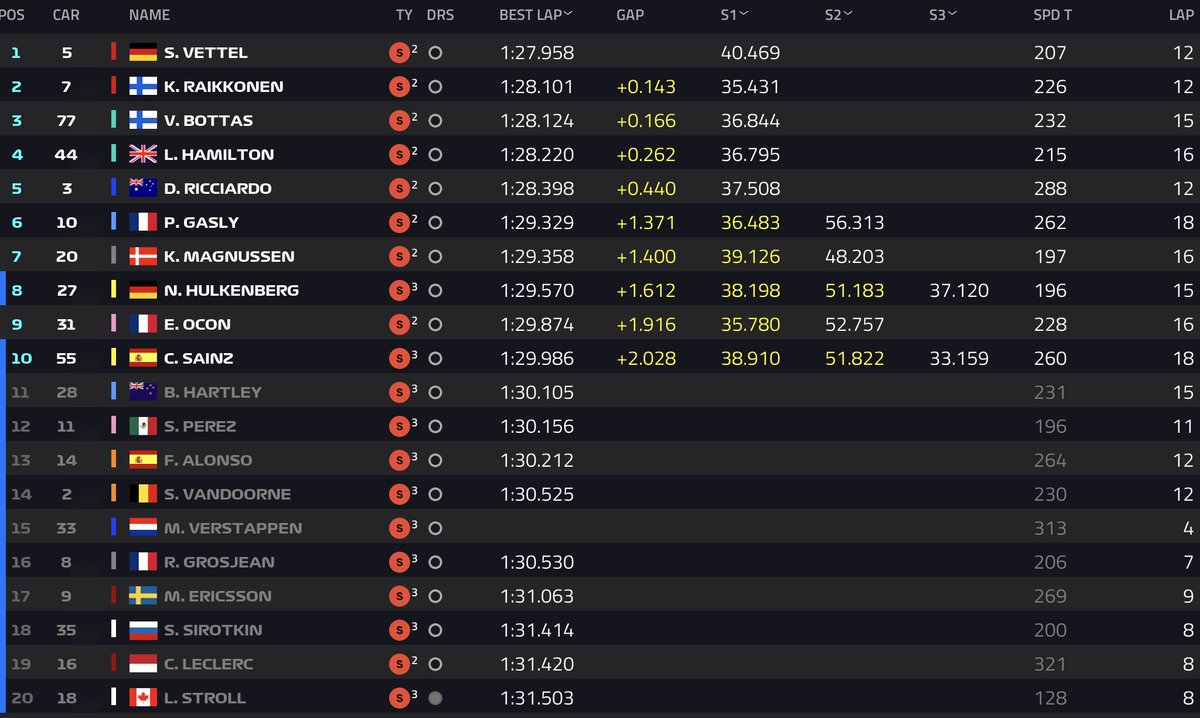Click the Australian flag beside D. Ricciardo
Screen dimensions: 1200x718
tap(143, 189)
